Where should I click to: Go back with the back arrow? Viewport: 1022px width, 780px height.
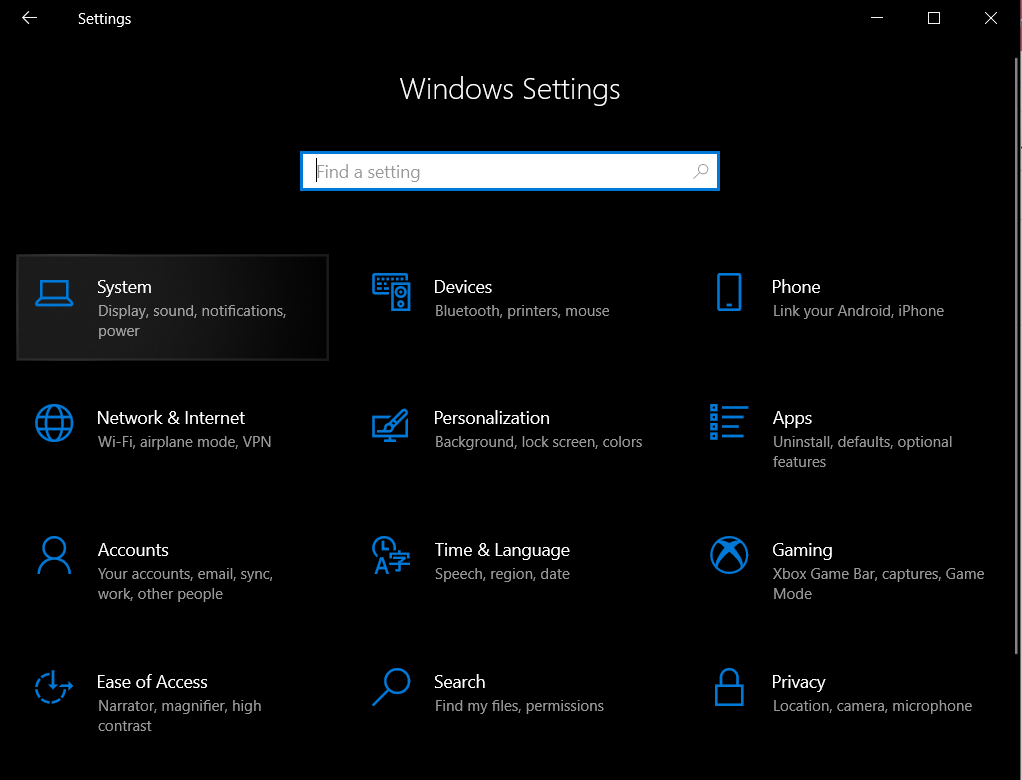(29, 18)
